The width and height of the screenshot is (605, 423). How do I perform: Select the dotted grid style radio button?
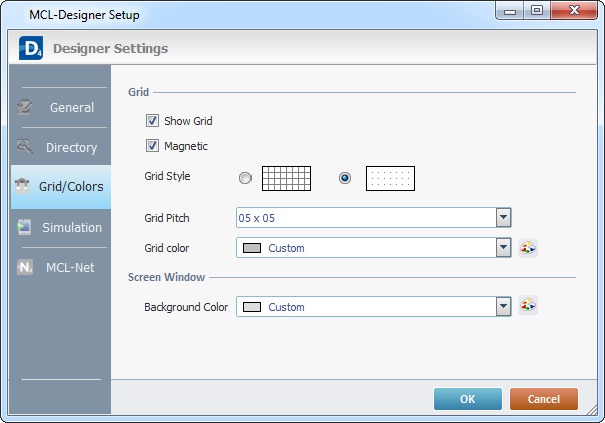click(x=345, y=178)
